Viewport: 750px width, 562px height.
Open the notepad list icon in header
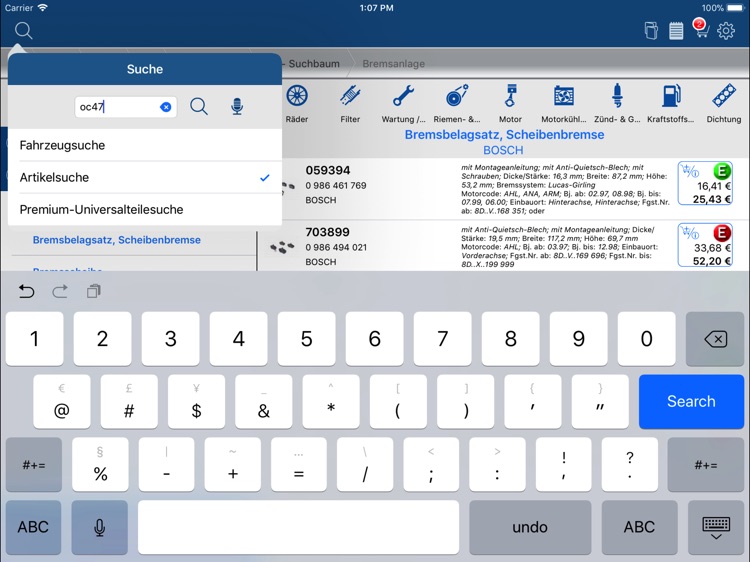(676, 31)
